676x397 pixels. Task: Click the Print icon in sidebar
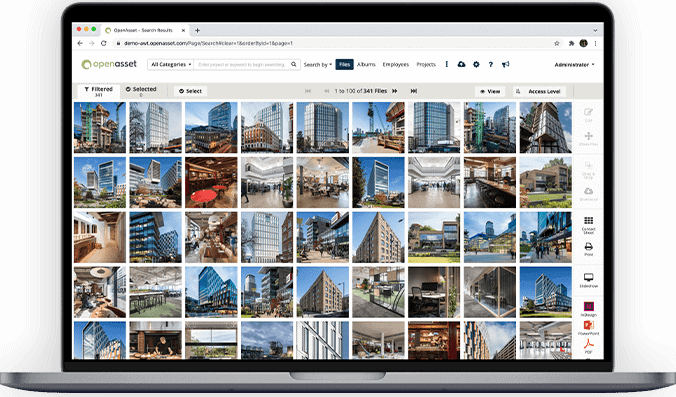[588, 249]
